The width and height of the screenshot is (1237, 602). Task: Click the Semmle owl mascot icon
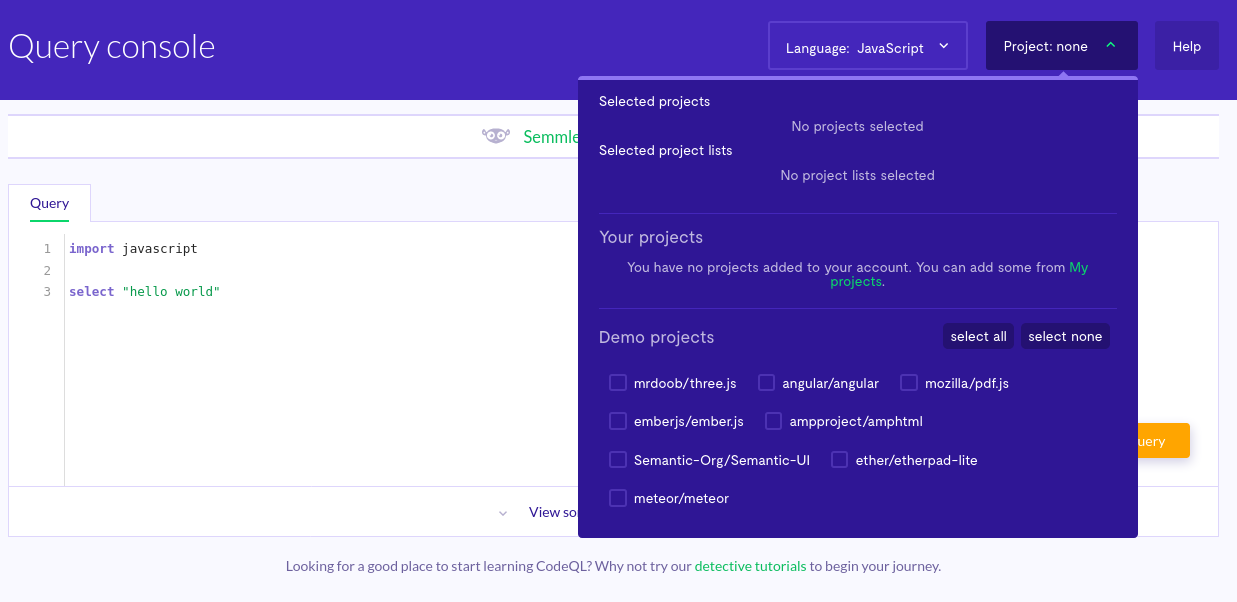tap(496, 136)
